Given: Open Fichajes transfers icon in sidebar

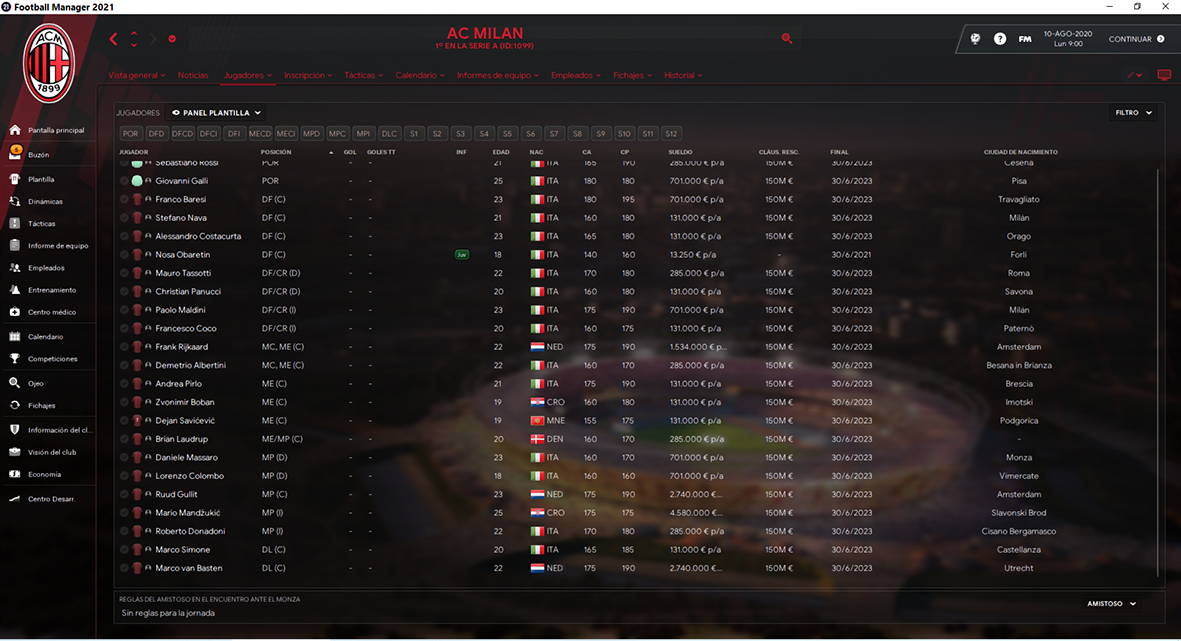Looking at the screenshot, I should point(15,405).
